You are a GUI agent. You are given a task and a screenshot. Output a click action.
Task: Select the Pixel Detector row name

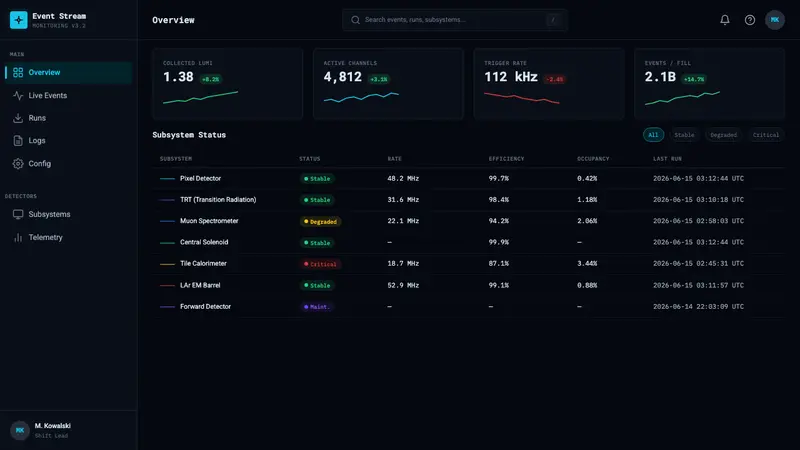[201, 179]
